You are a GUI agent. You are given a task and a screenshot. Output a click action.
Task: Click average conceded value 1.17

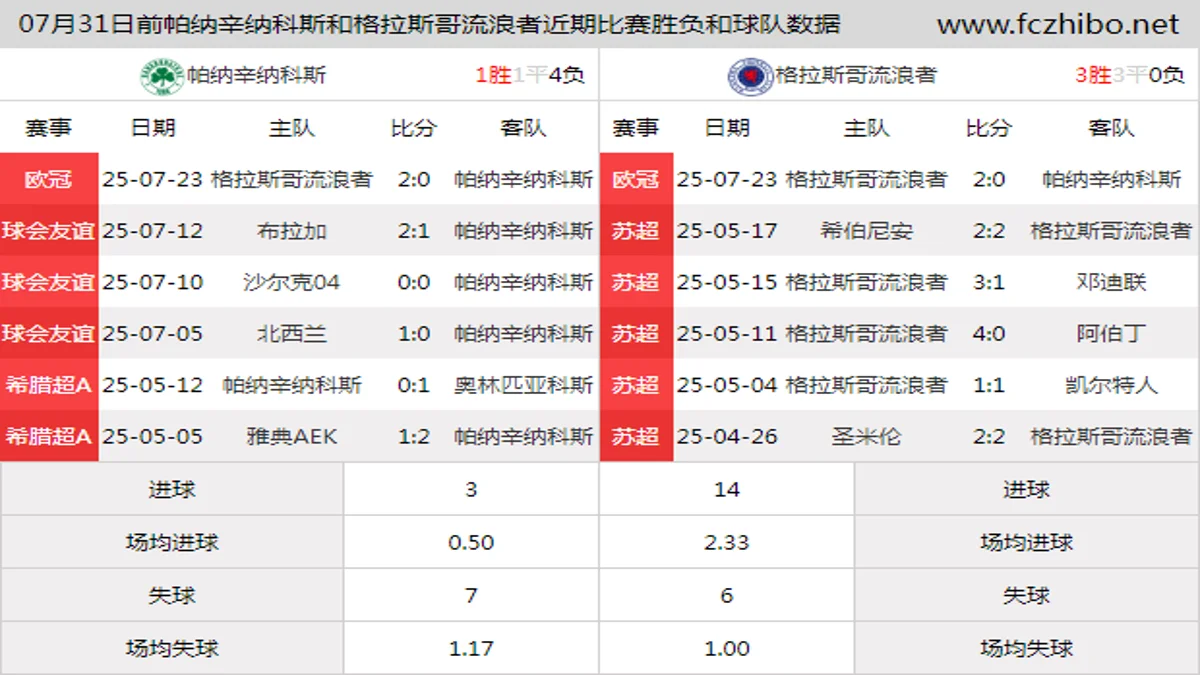click(x=471, y=648)
